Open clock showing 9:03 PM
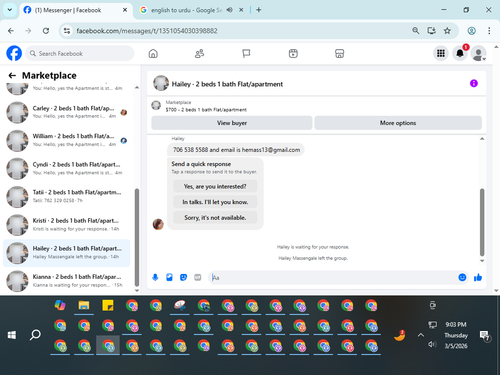This screenshot has width=500, height=375. [456, 325]
